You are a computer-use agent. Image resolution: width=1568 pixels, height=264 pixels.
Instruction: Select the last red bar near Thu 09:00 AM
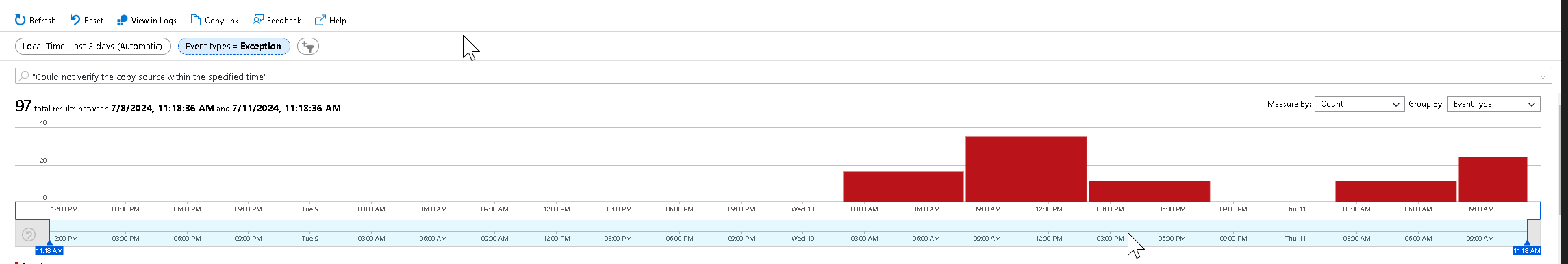(1493, 179)
